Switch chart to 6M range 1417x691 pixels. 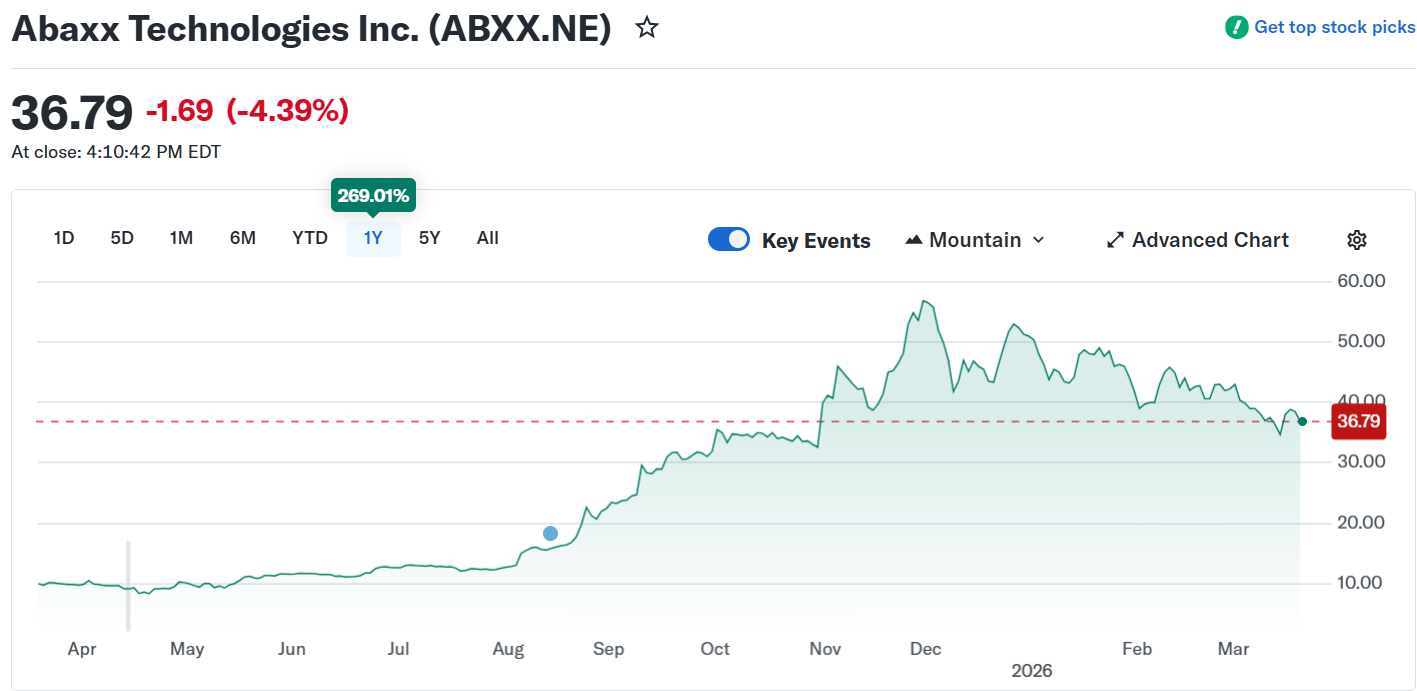click(x=243, y=238)
